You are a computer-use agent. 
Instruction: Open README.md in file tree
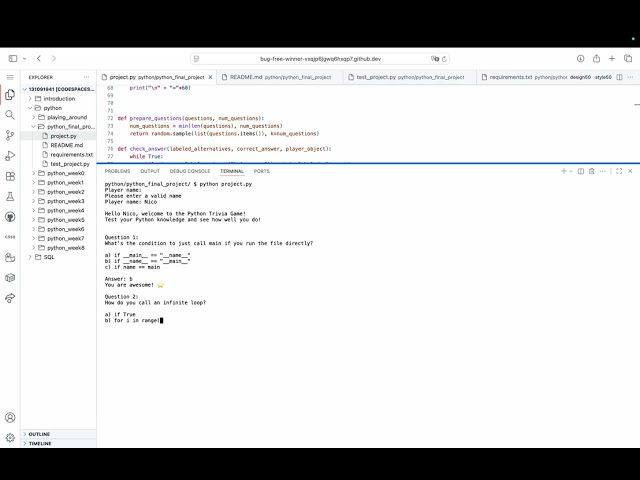(x=58, y=145)
